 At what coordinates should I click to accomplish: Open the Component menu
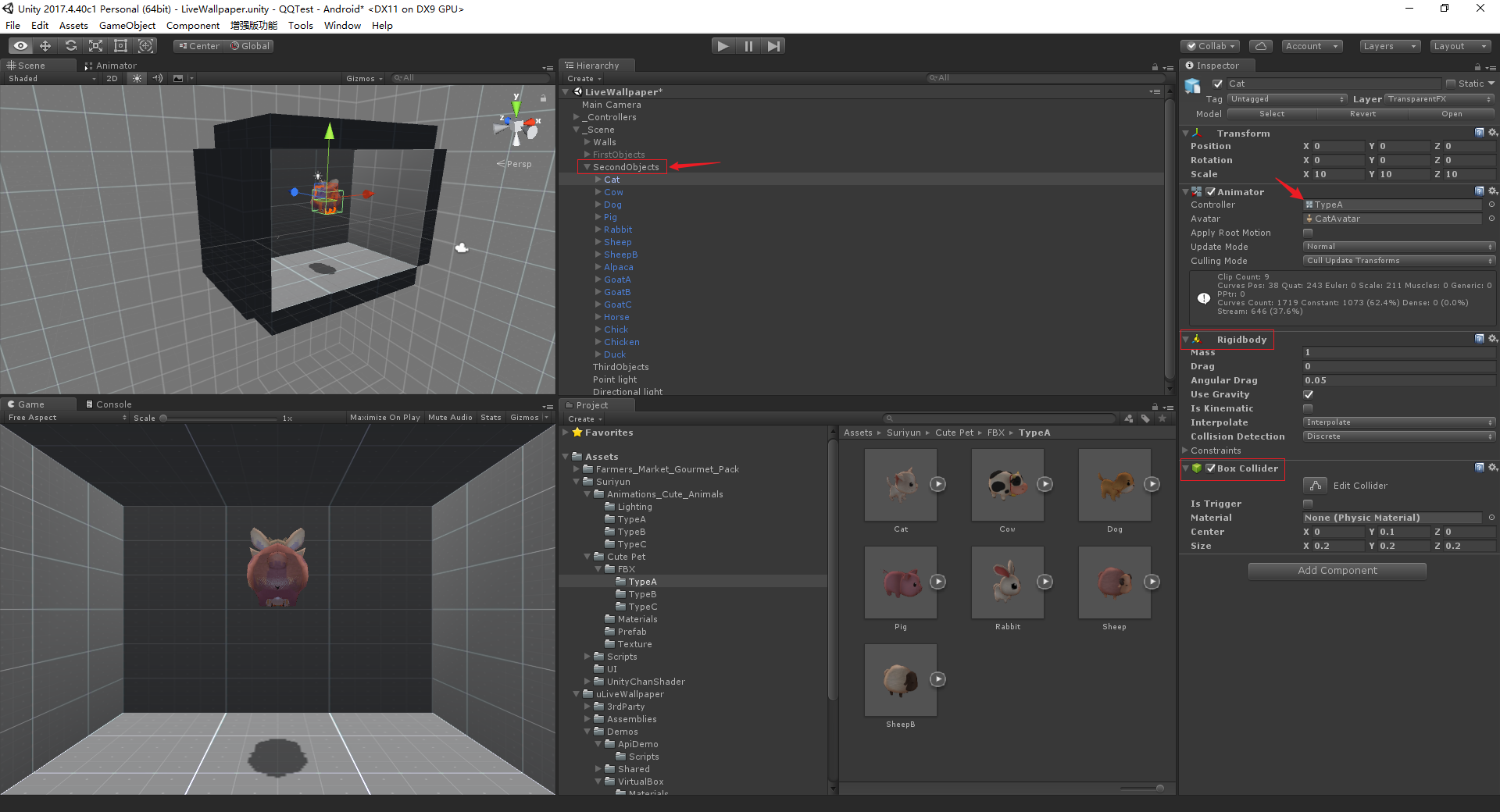tap(193, 26)
